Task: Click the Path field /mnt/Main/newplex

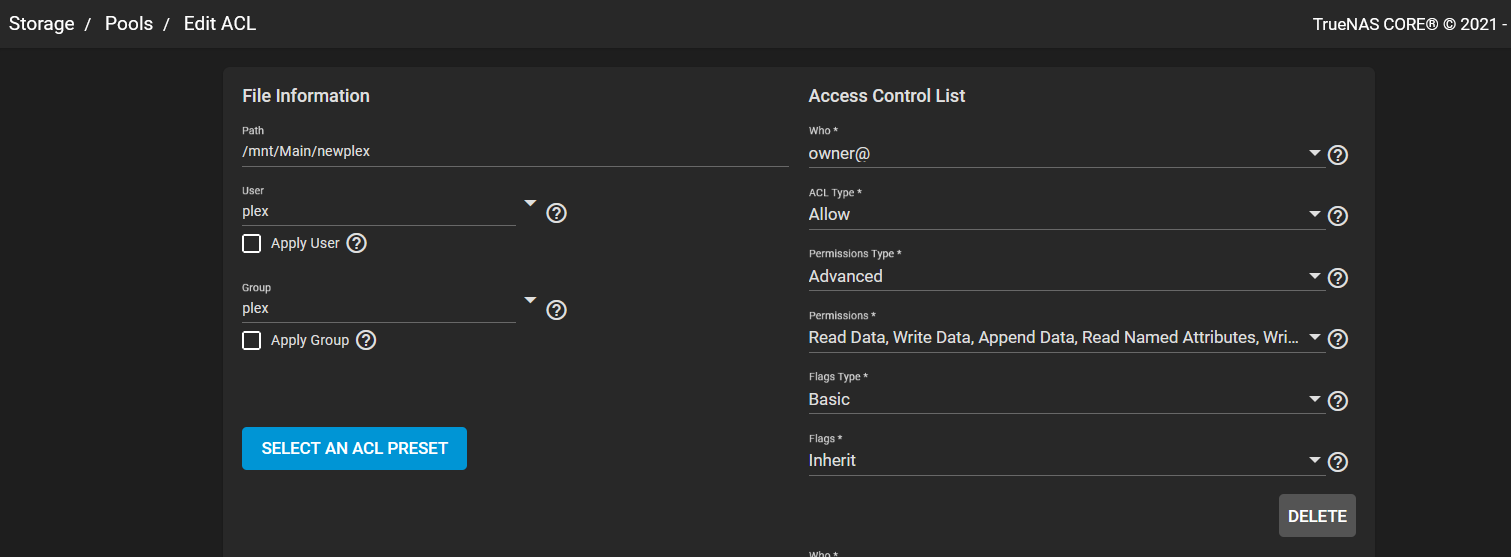Action: [515, 152]
